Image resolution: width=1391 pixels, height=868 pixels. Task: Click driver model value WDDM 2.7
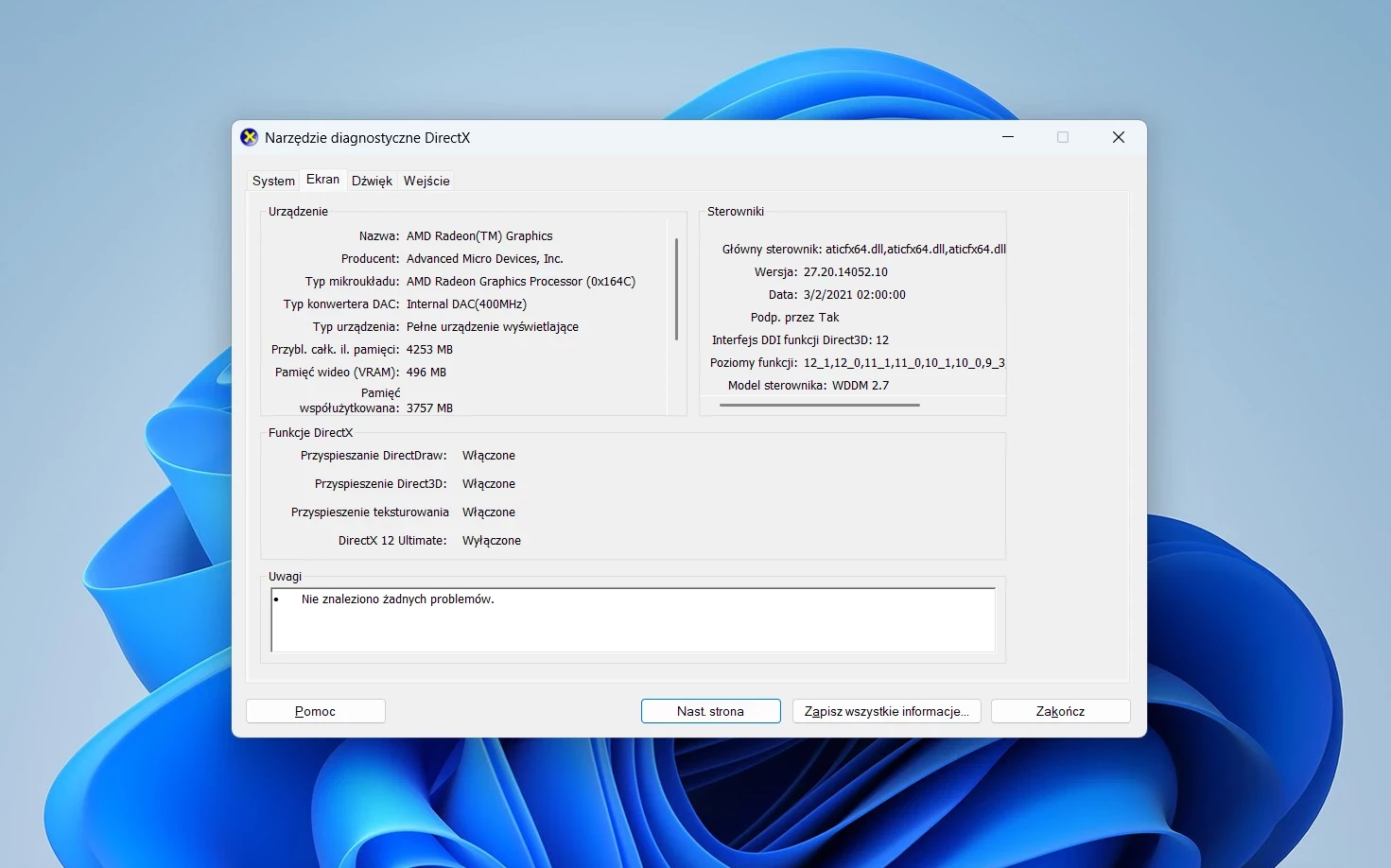point(861,386)
